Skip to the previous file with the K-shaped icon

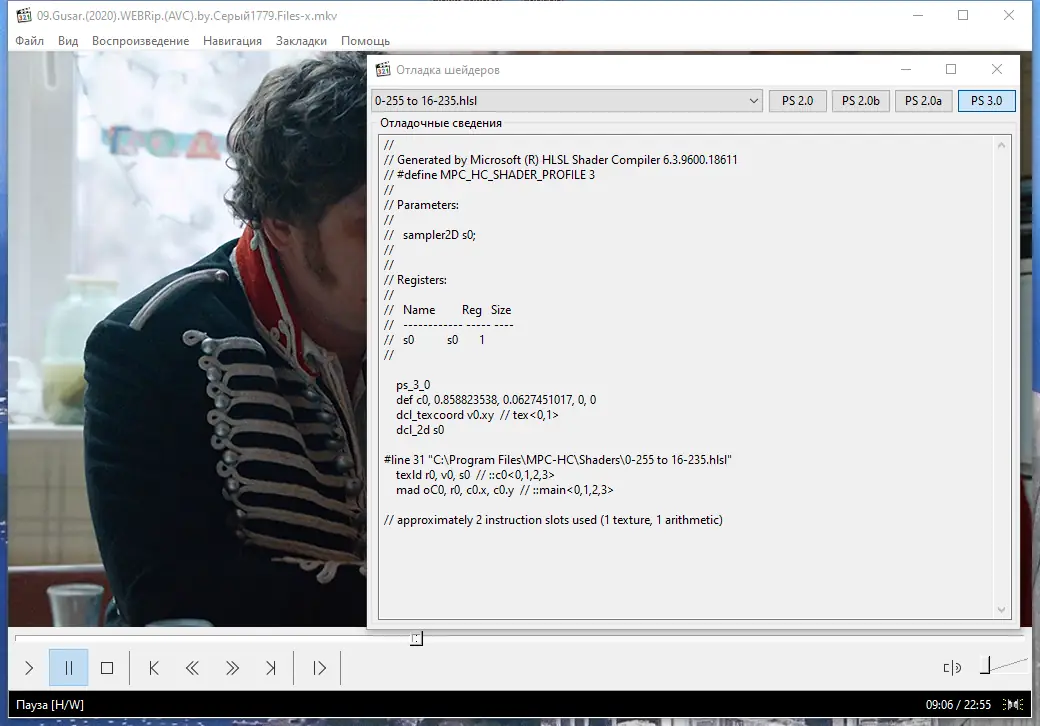coord(154,668)
